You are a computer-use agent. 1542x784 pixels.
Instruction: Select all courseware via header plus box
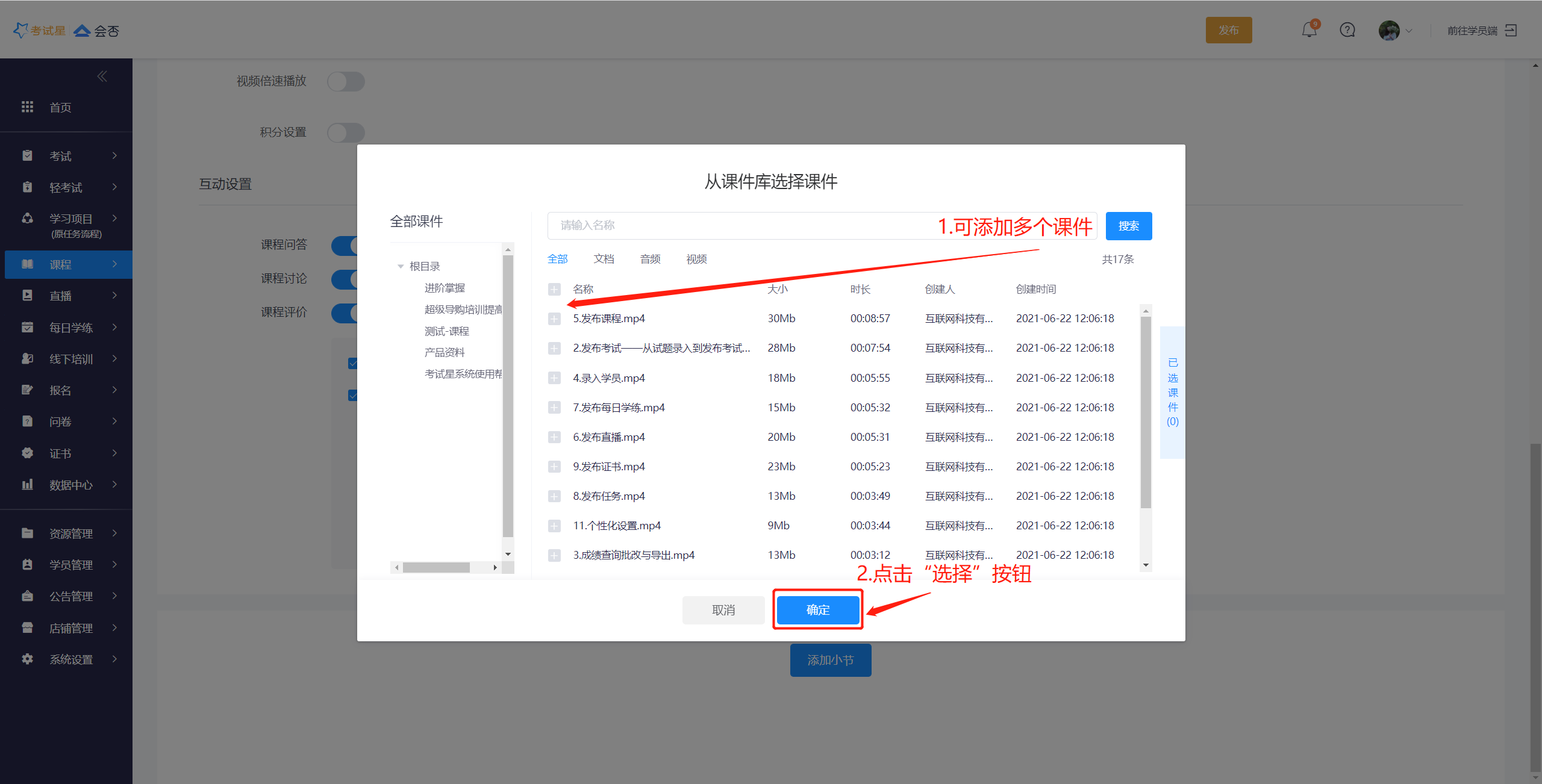554,290
